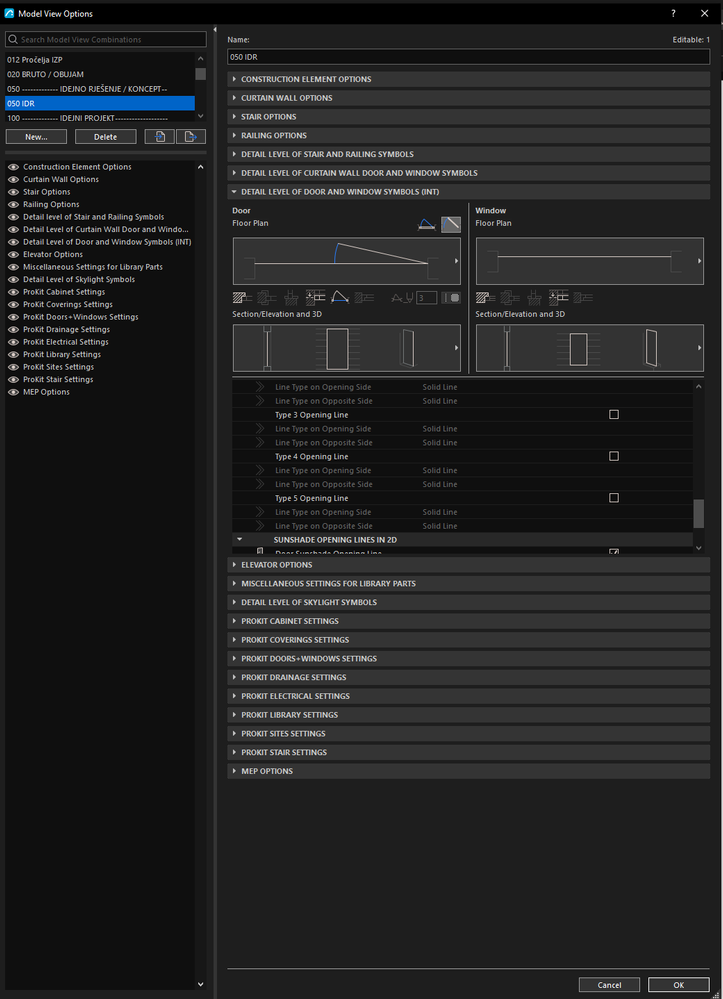Toggle eye icon for Curtain Wall Options
The height and width of the screenshot is (999, 723).
13,180
